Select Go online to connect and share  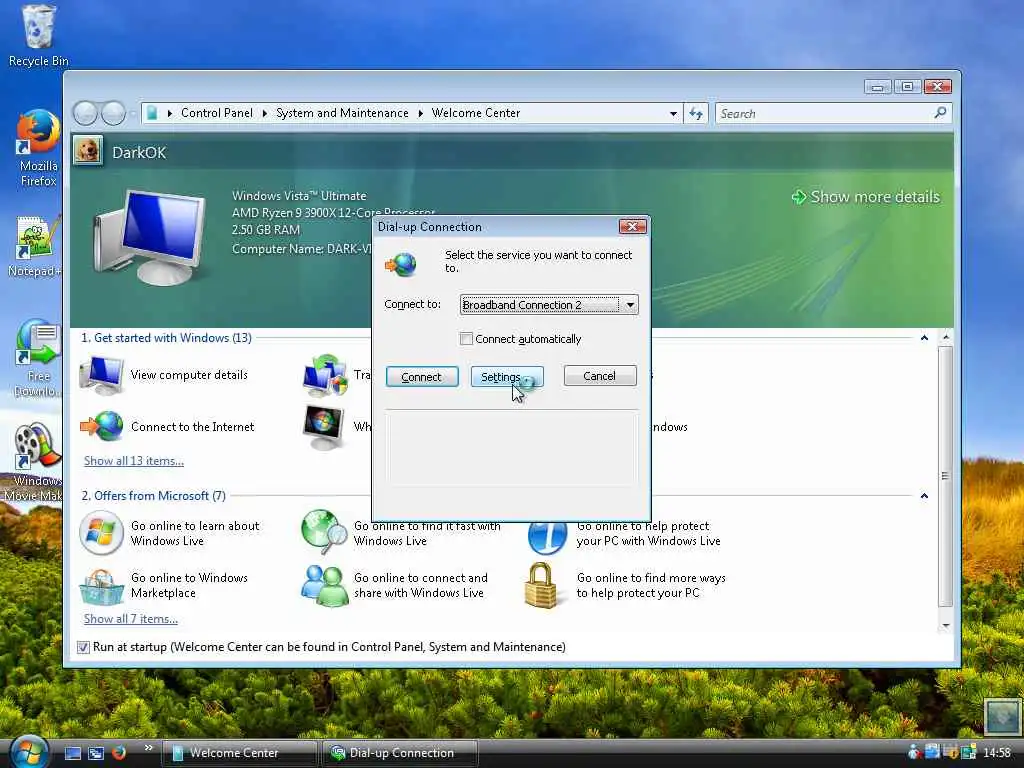421,585
